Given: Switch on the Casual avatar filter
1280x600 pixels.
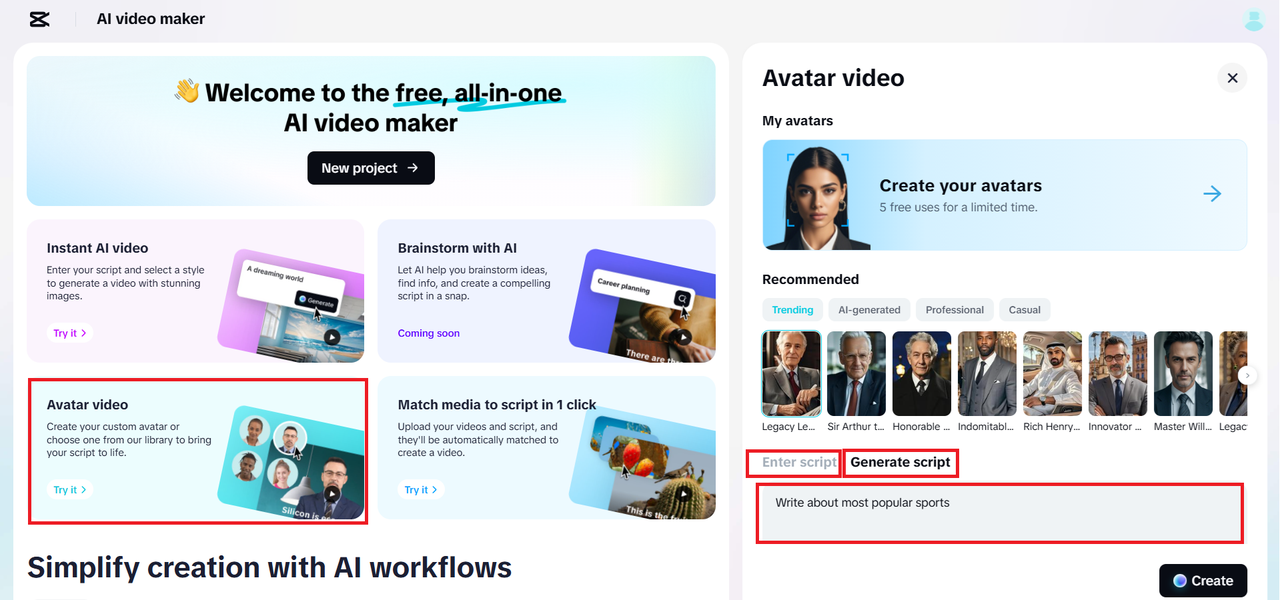Looking at the screenshot, I should [x=1024, y=309].
